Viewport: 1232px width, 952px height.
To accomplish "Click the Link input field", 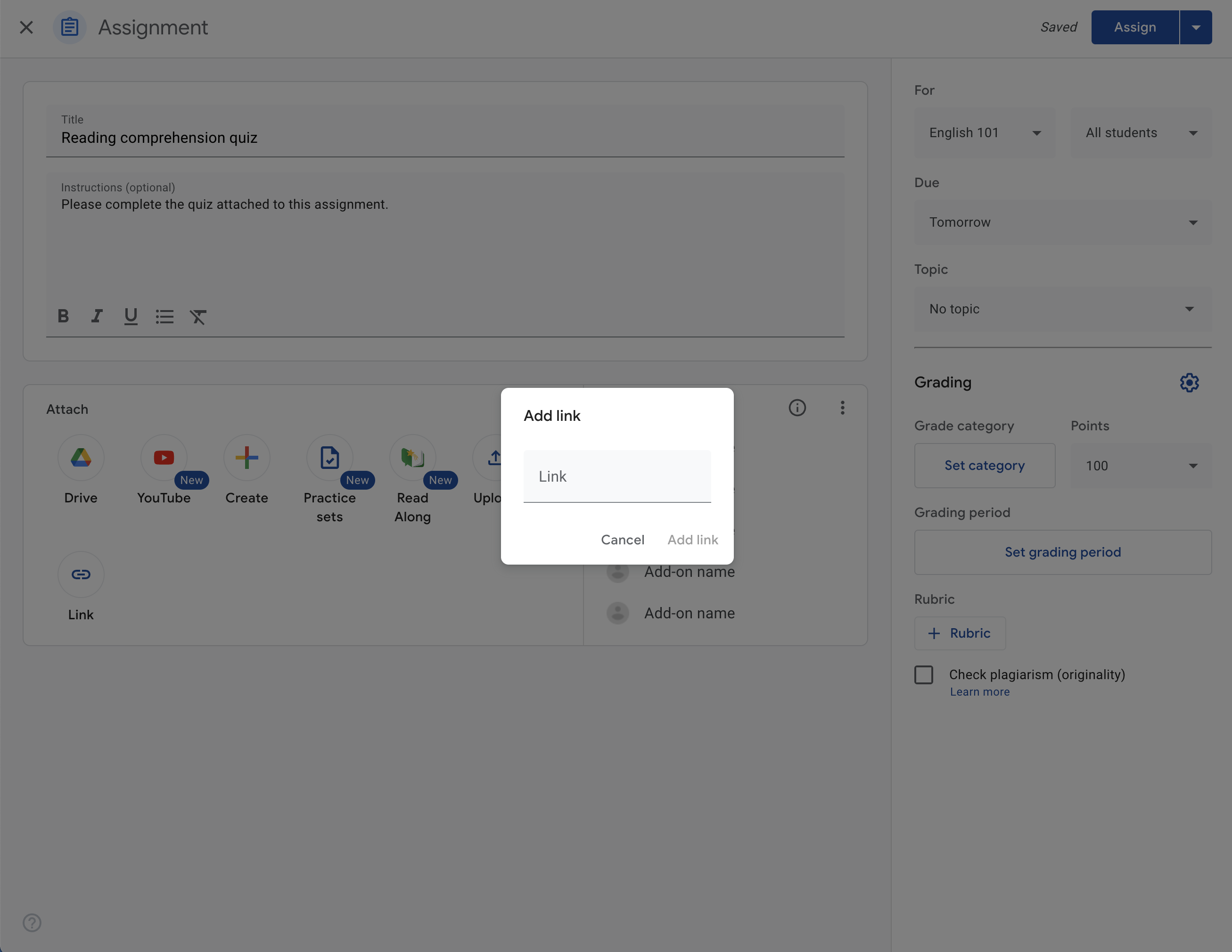I will pos(617,476).
